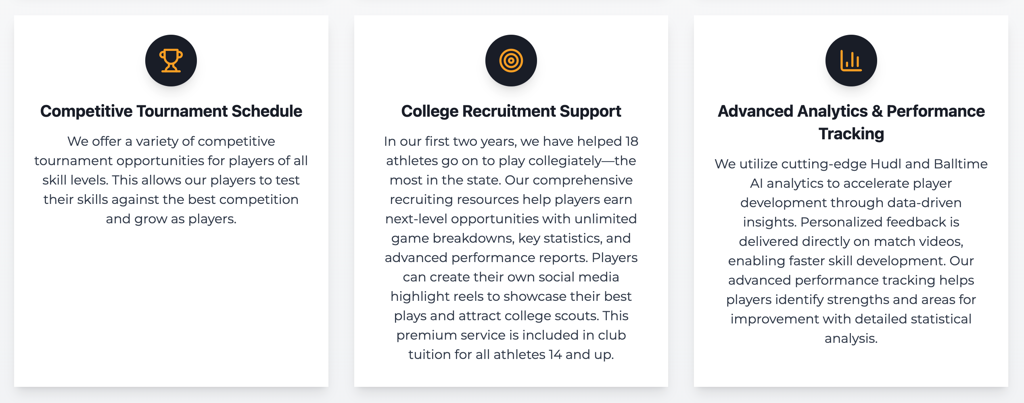Click the tournament opportunities description paragraph
This screenshot has width=1024, height=403.
[x=171, y=180]
